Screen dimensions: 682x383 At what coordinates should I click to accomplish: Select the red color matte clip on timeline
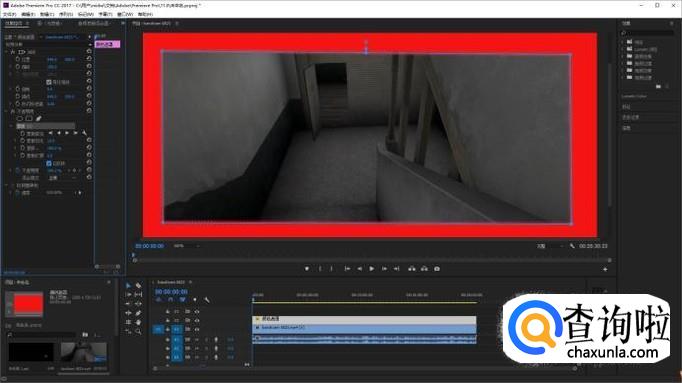click(x=364, y=319)
